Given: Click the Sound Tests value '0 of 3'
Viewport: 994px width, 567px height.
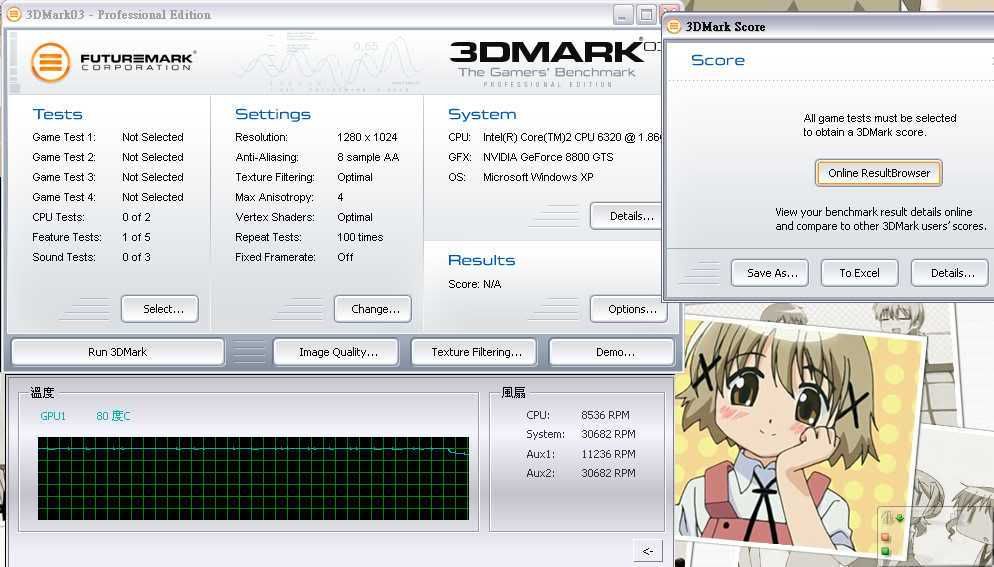Looking at the screenshot, I should [x=136, y=257].
